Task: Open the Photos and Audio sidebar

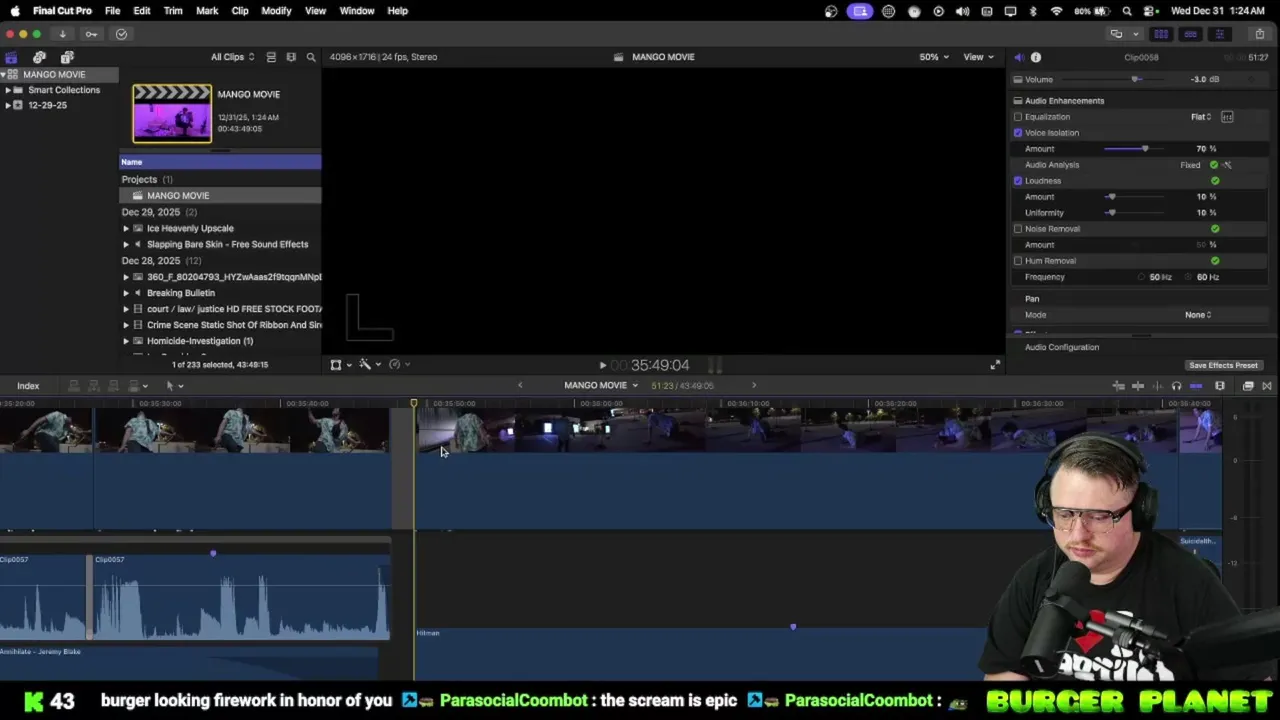Action: [x=39, y=57]
